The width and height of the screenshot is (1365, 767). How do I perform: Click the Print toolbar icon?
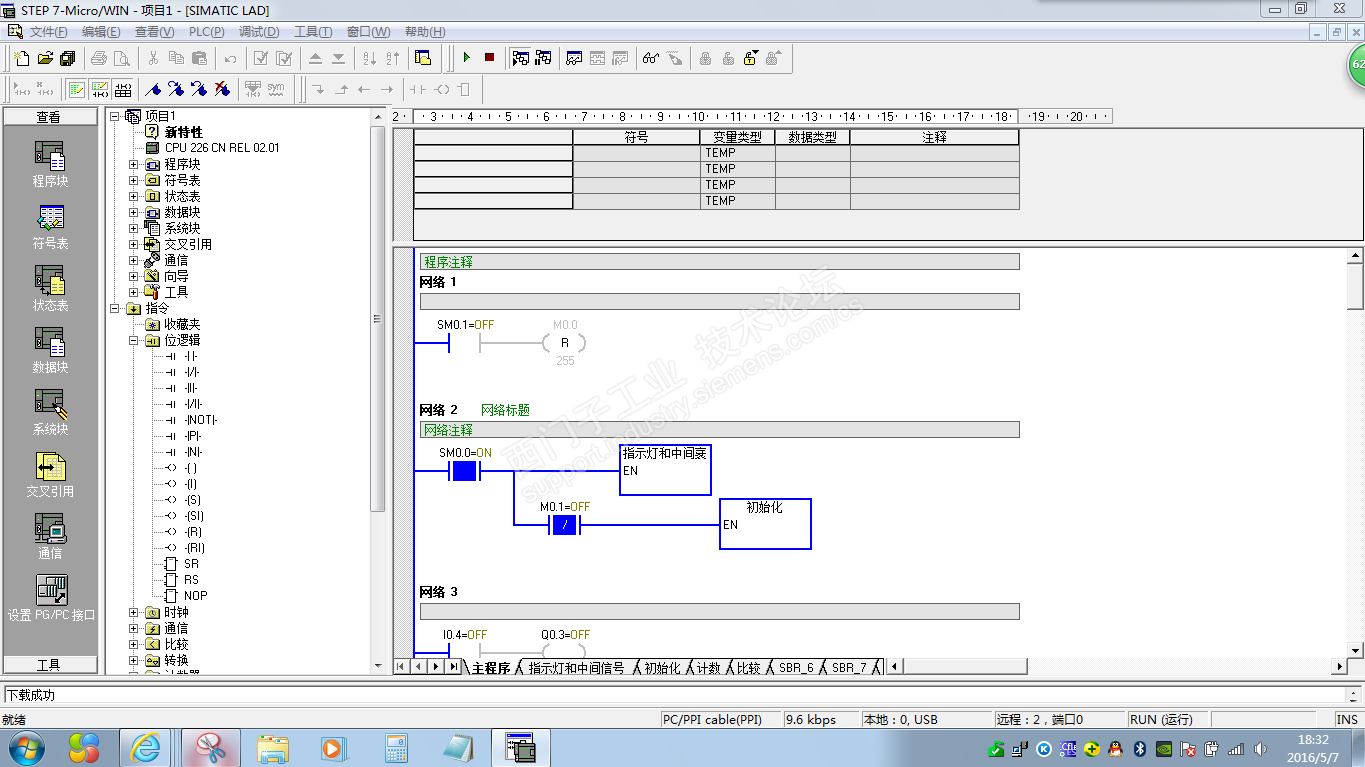click(99, 58)
